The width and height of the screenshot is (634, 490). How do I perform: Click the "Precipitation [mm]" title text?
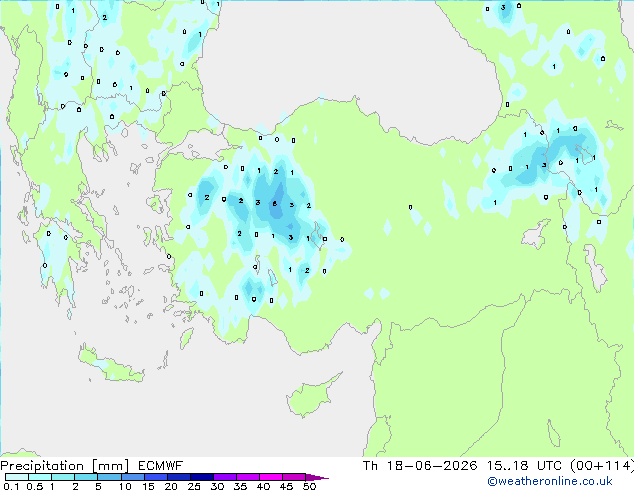coord(65,466)
